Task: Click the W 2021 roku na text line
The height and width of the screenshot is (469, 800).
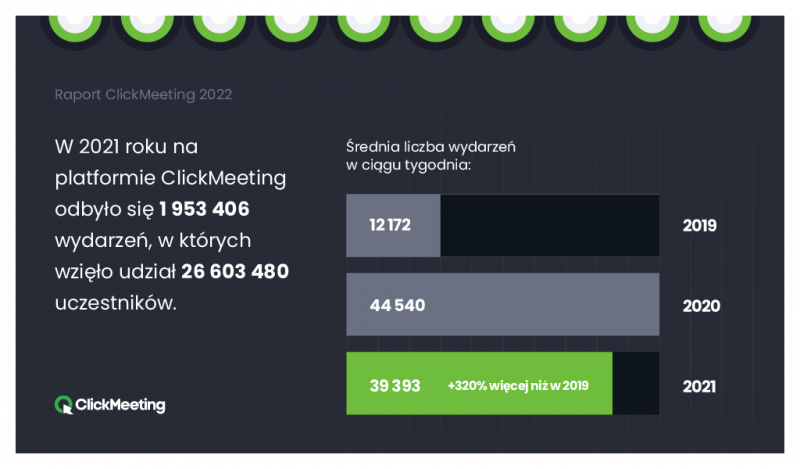Action: 127,146
